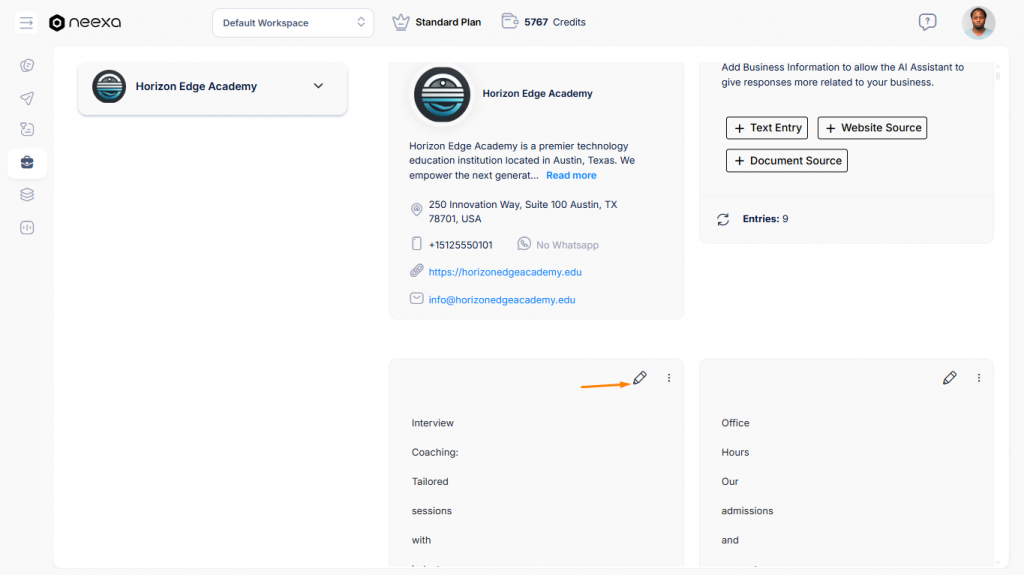Image resolution: width=1024 pixels, height=575 pixels.
Task: Open the Default Workspace dropdown
Action: click(293, 22)
